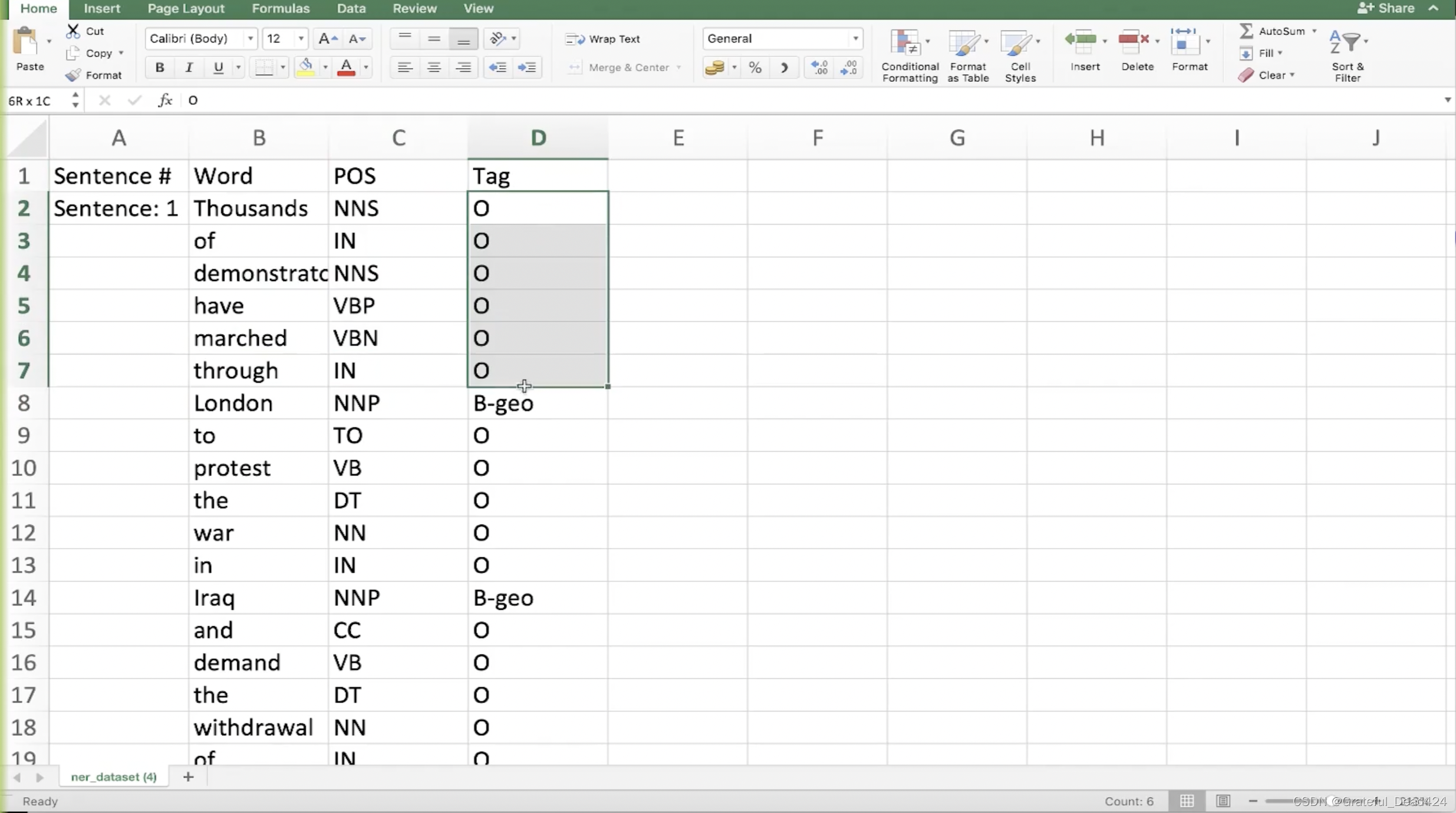Click the borders icon
Screen dimensions: 1456x813
pyautogui.click(x=263, y=68)
